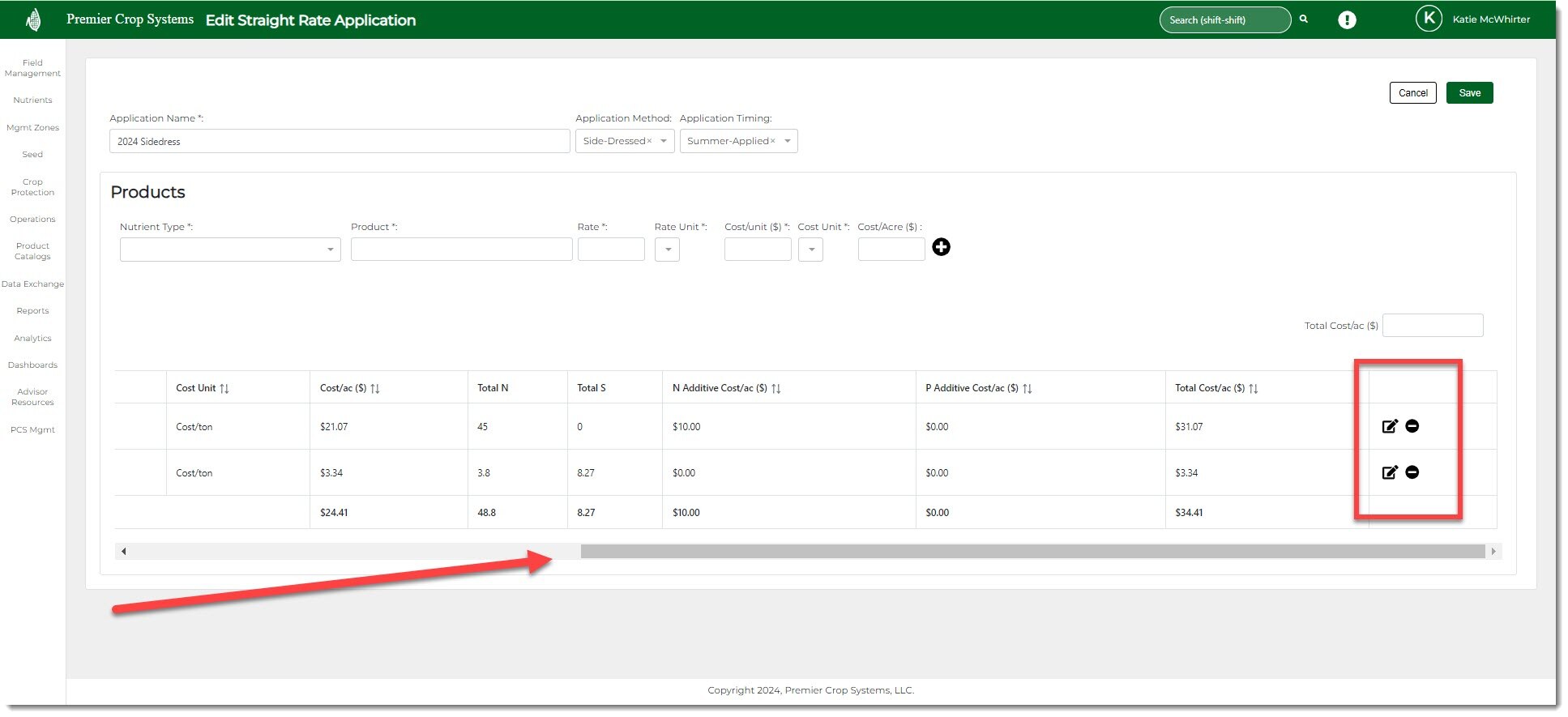Edit the $3.34 product row

point(1390,472)
